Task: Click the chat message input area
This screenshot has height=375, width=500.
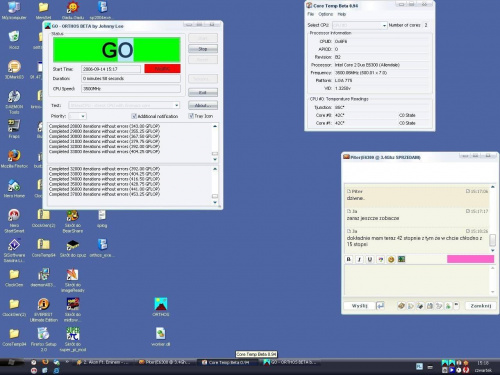Action: tap(417, 280)
